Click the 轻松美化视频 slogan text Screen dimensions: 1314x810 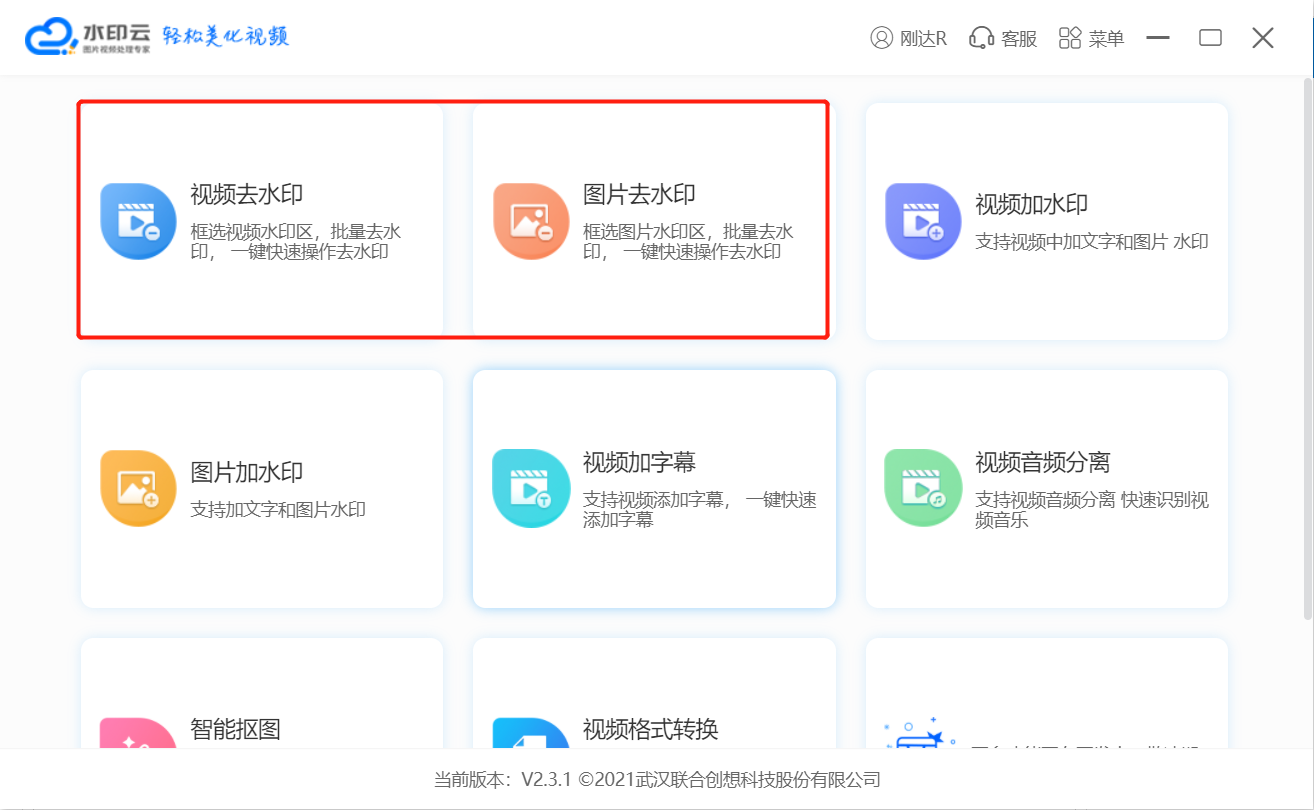coord(226,38)
